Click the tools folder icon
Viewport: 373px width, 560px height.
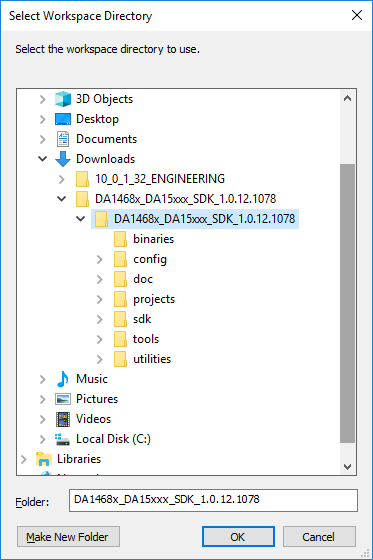[120, 339]
